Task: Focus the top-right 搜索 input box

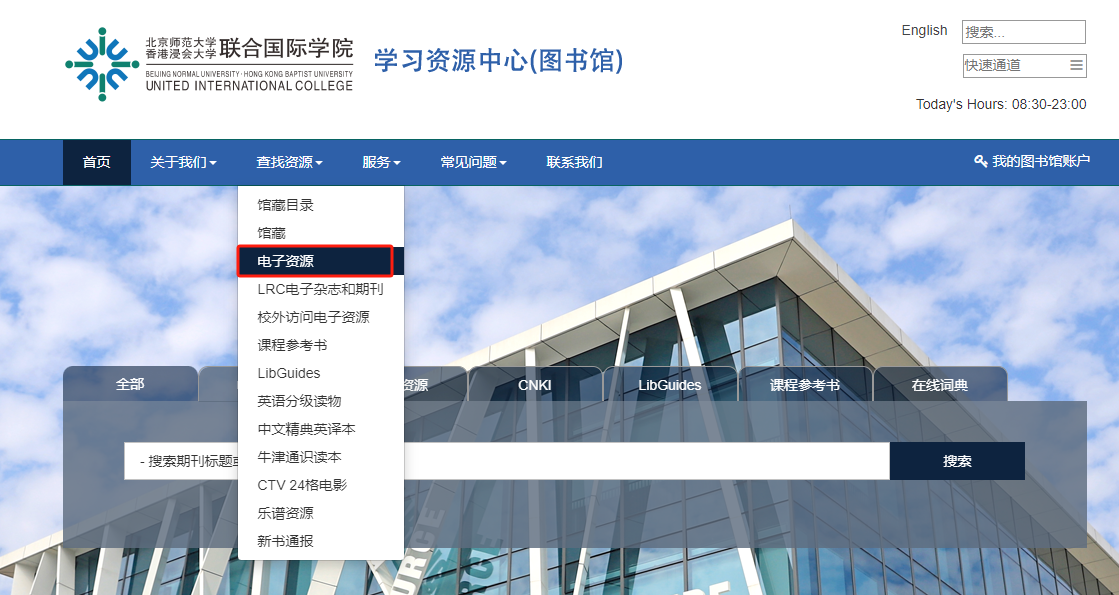Action: point(1023,32)
